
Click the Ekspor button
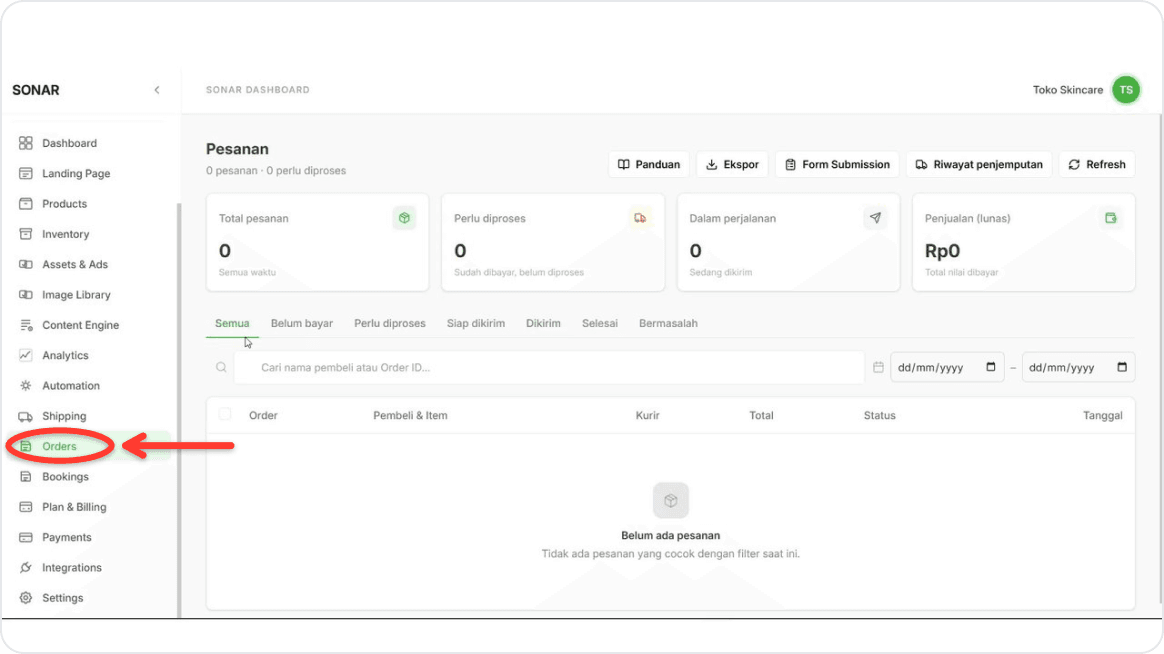[x=732, y=164]
